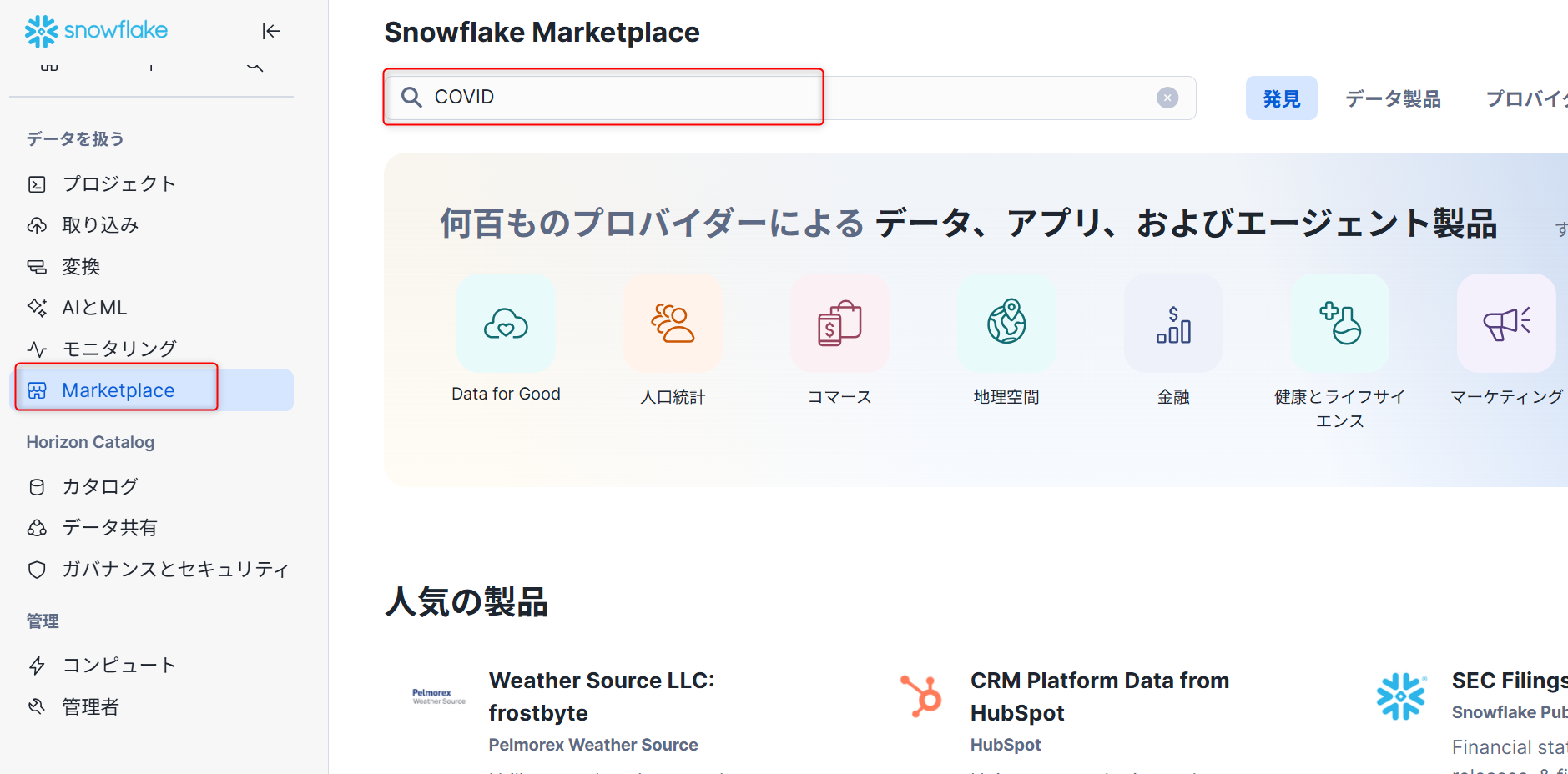Click the Monitoring (モニタリング) pulse icon

point(37,349)
